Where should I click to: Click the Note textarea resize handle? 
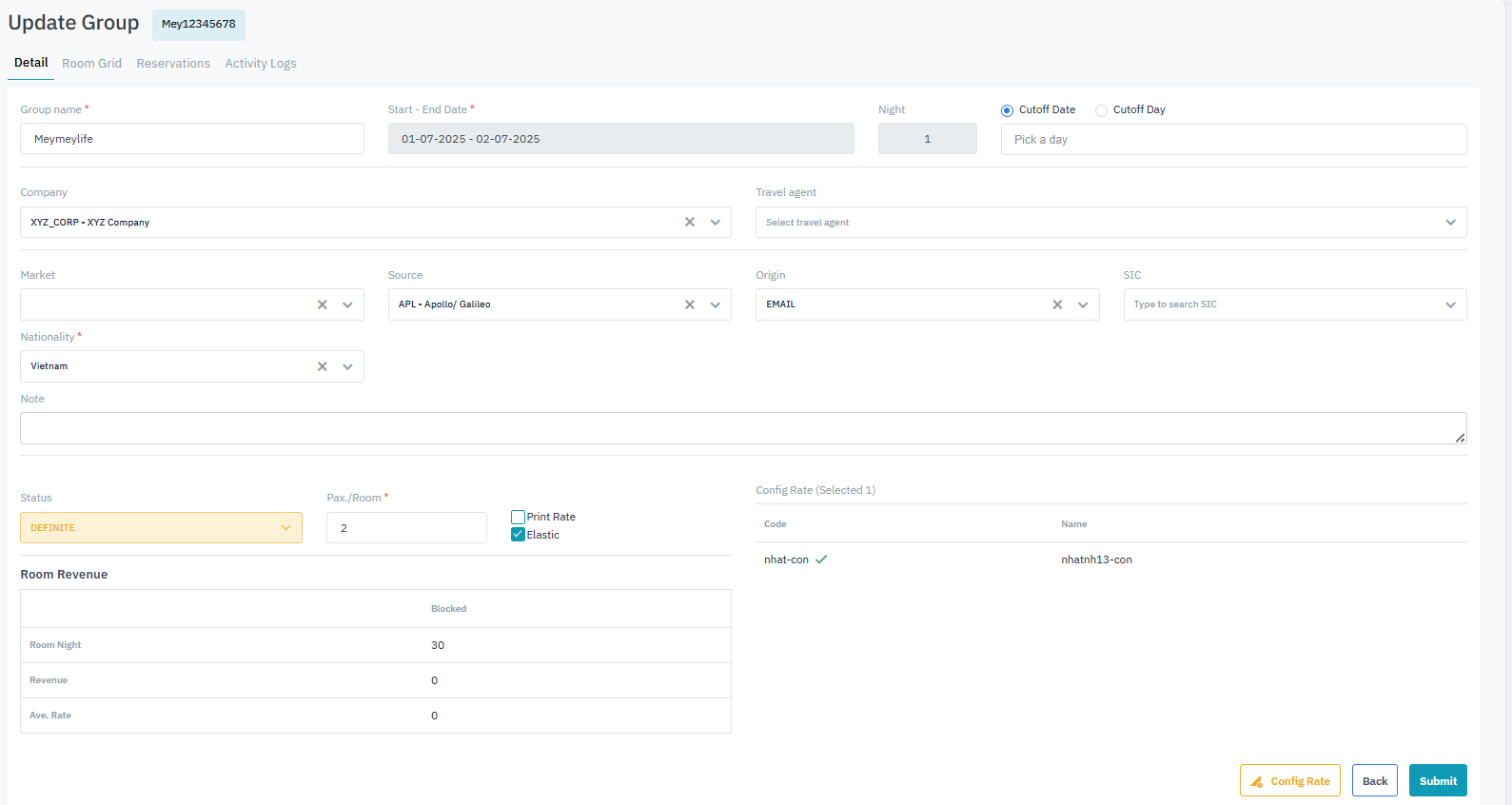pyautogui.click(x=1460, y=438)
